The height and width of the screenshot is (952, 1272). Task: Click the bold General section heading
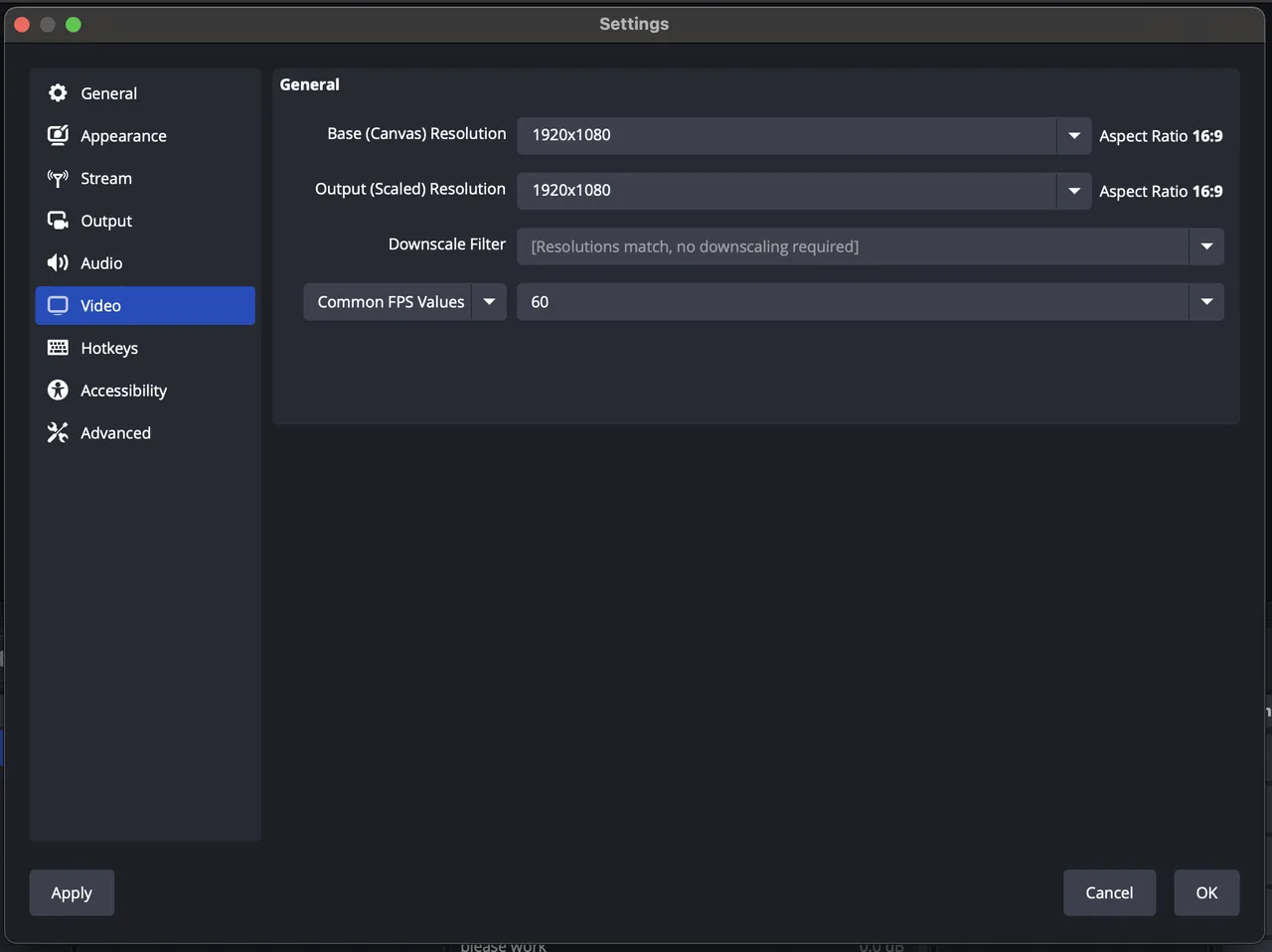309,84
